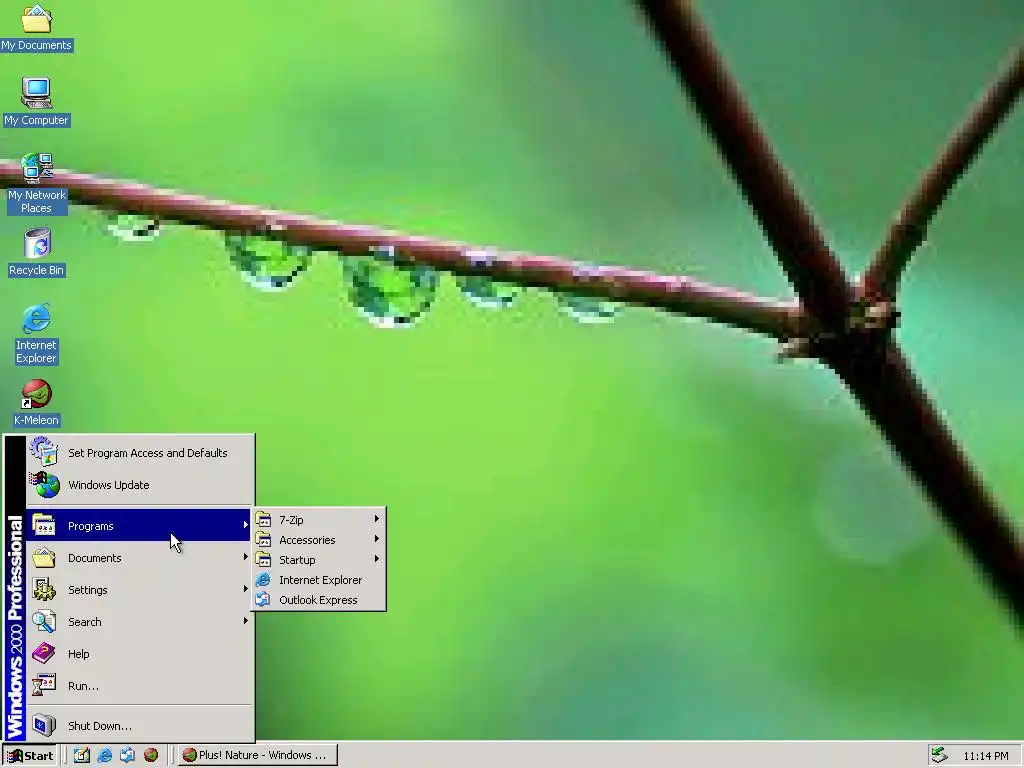1024x768 pixels.
Task: Click the Start button
Action: [30, 756]
